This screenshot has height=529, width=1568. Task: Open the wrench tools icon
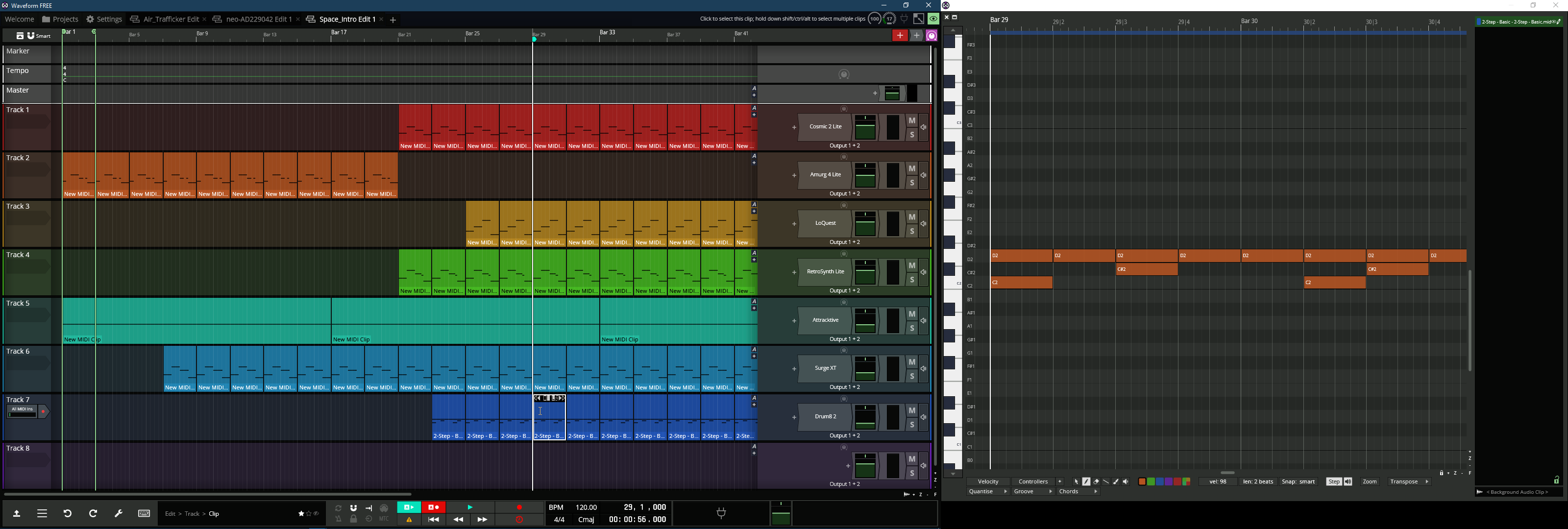(119, 514)
